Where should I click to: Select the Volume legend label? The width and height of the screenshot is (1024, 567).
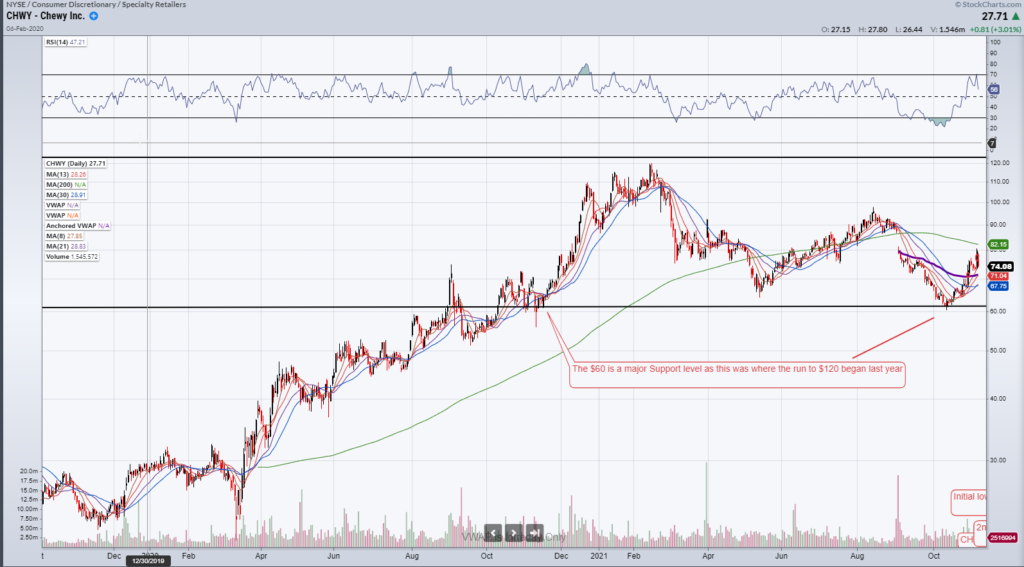click(72, 257)
